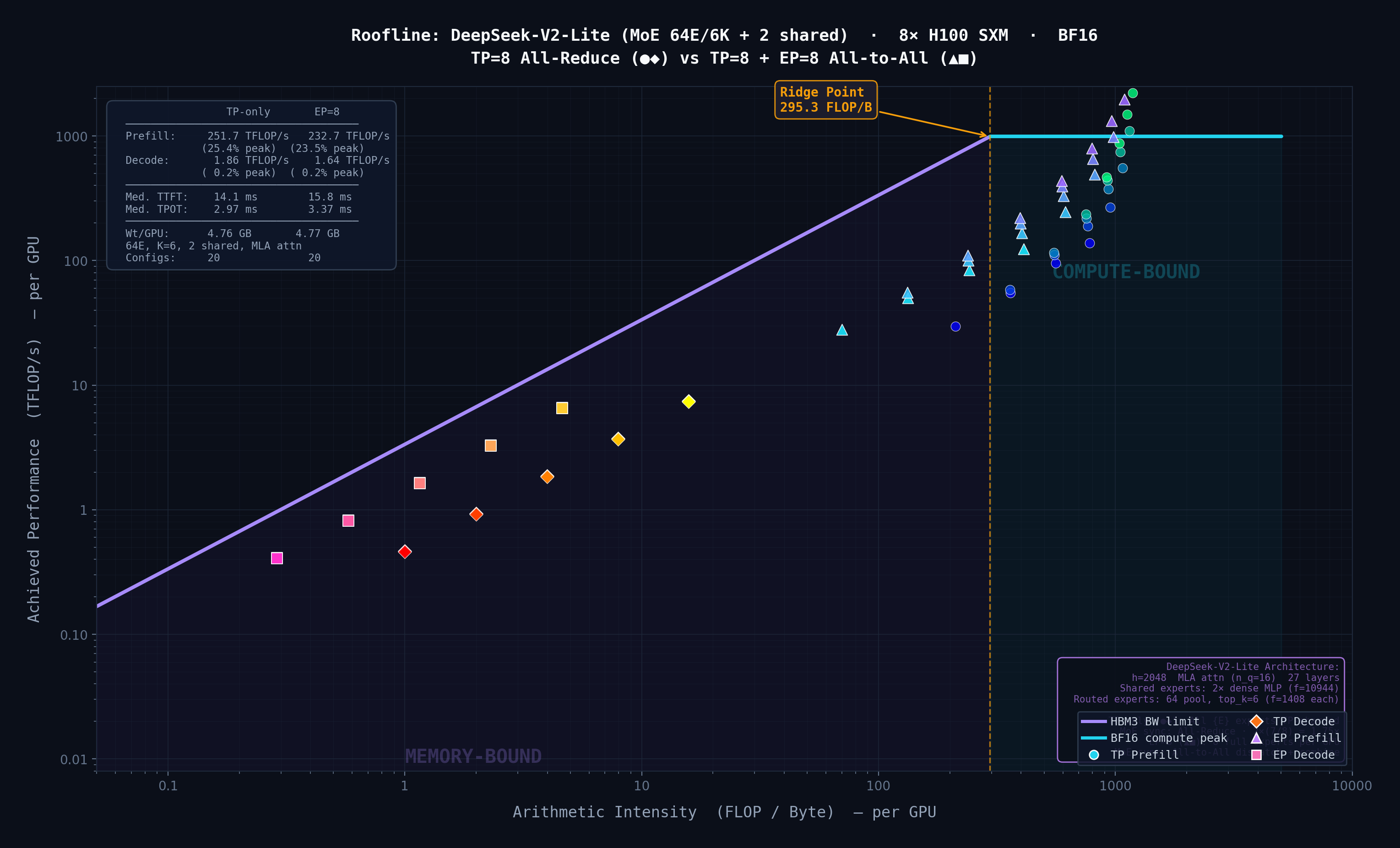The image size is (1400, 848).
Task: Click the '0.10' y-axis tick label
Action: [74, 635]
